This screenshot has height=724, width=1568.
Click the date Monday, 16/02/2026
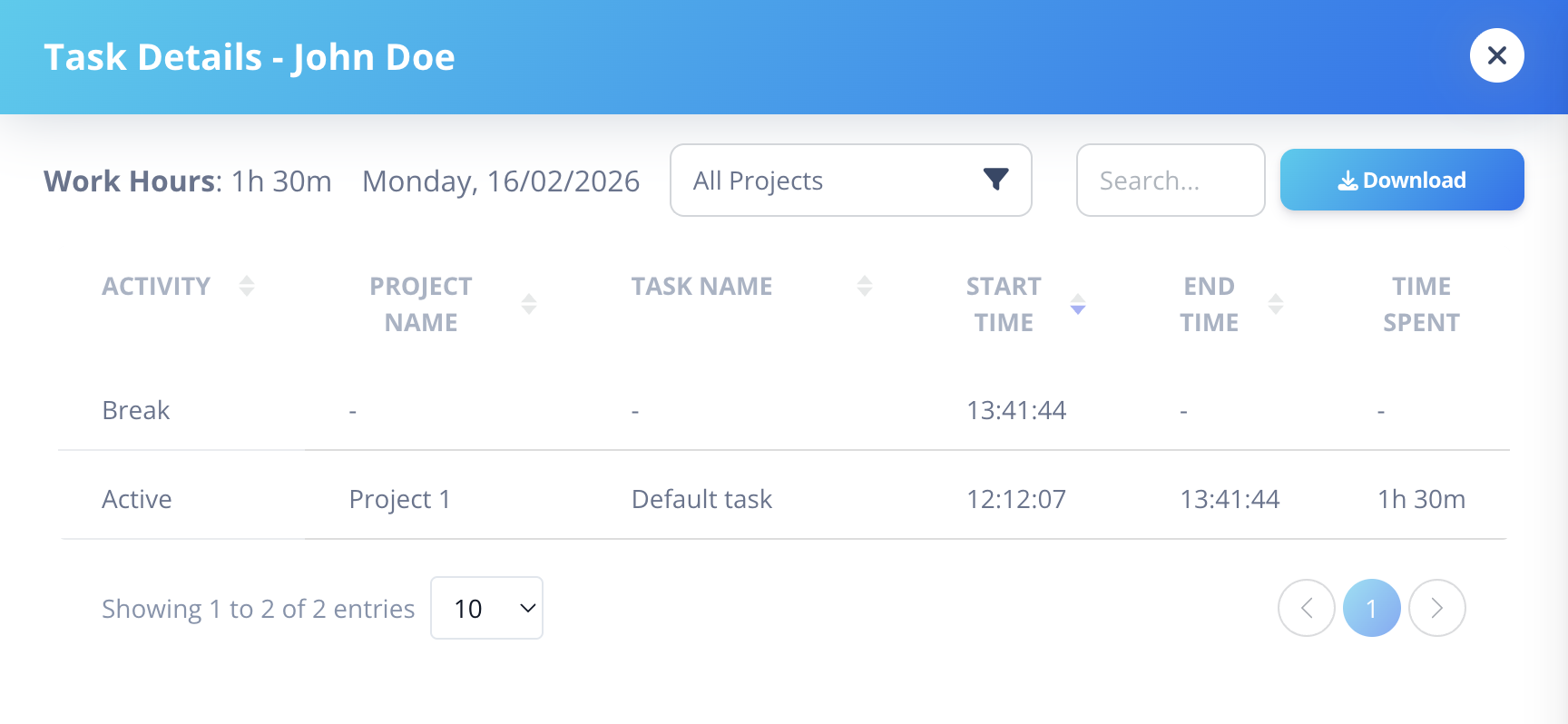(x=501, y=181)
